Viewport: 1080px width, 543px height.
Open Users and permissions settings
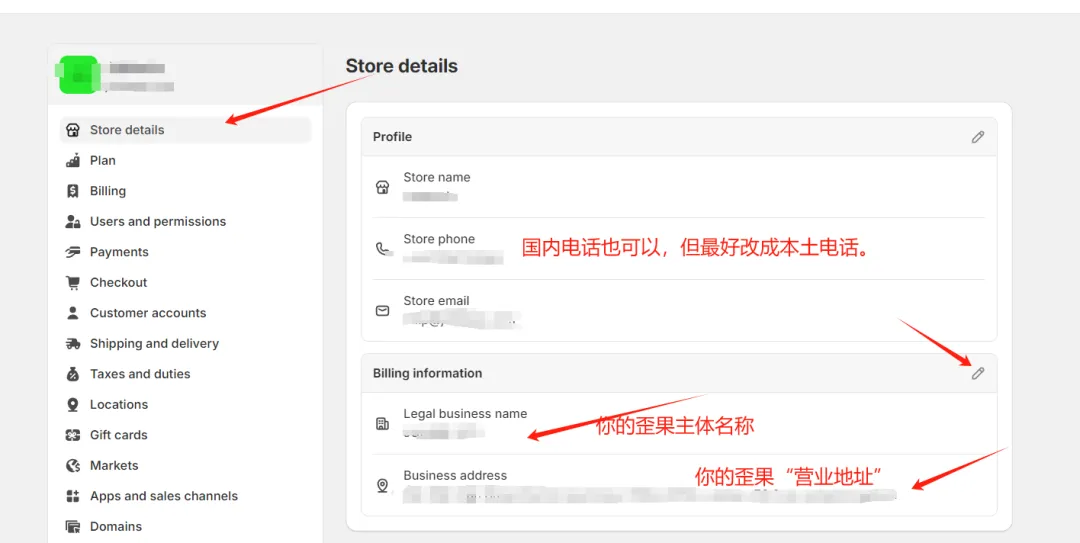coord(157,222)
